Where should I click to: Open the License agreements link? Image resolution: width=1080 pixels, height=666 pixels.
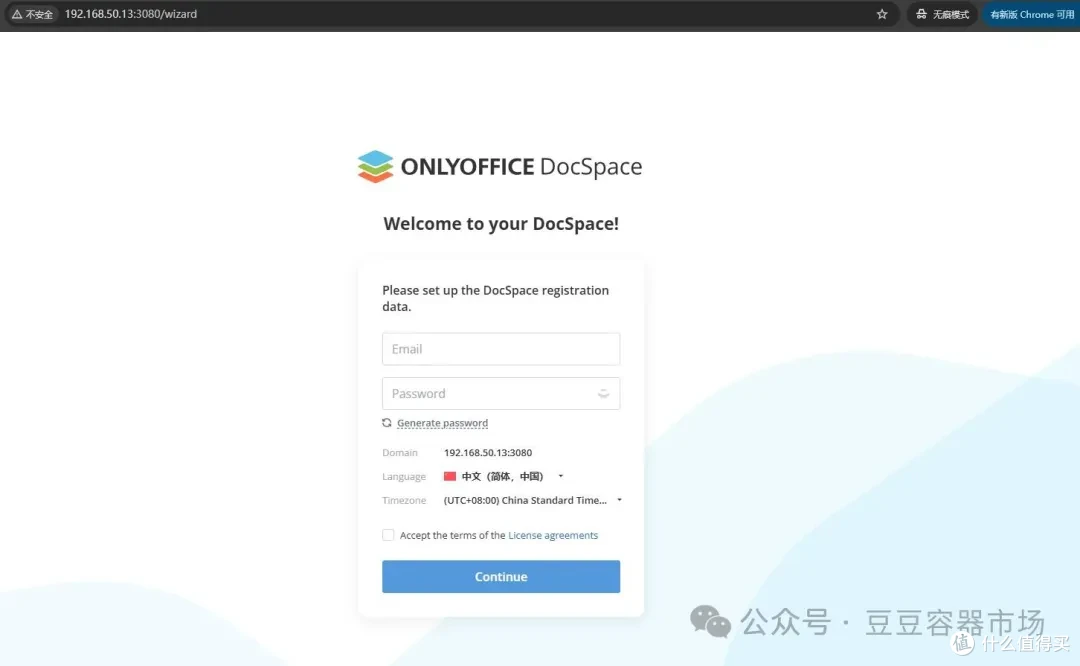553,535
